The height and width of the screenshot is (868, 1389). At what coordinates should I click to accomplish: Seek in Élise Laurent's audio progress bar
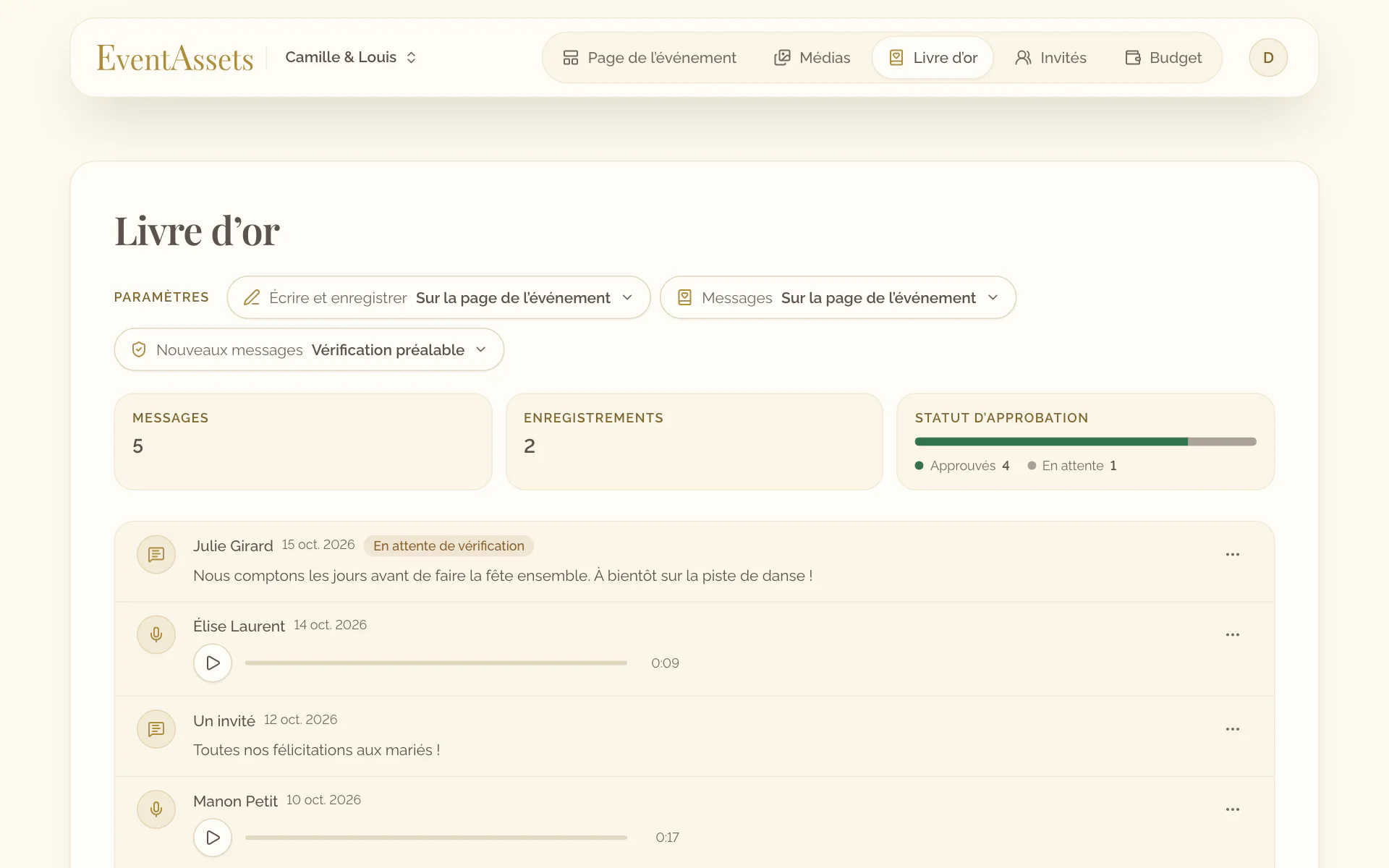[x=436, y=663]
